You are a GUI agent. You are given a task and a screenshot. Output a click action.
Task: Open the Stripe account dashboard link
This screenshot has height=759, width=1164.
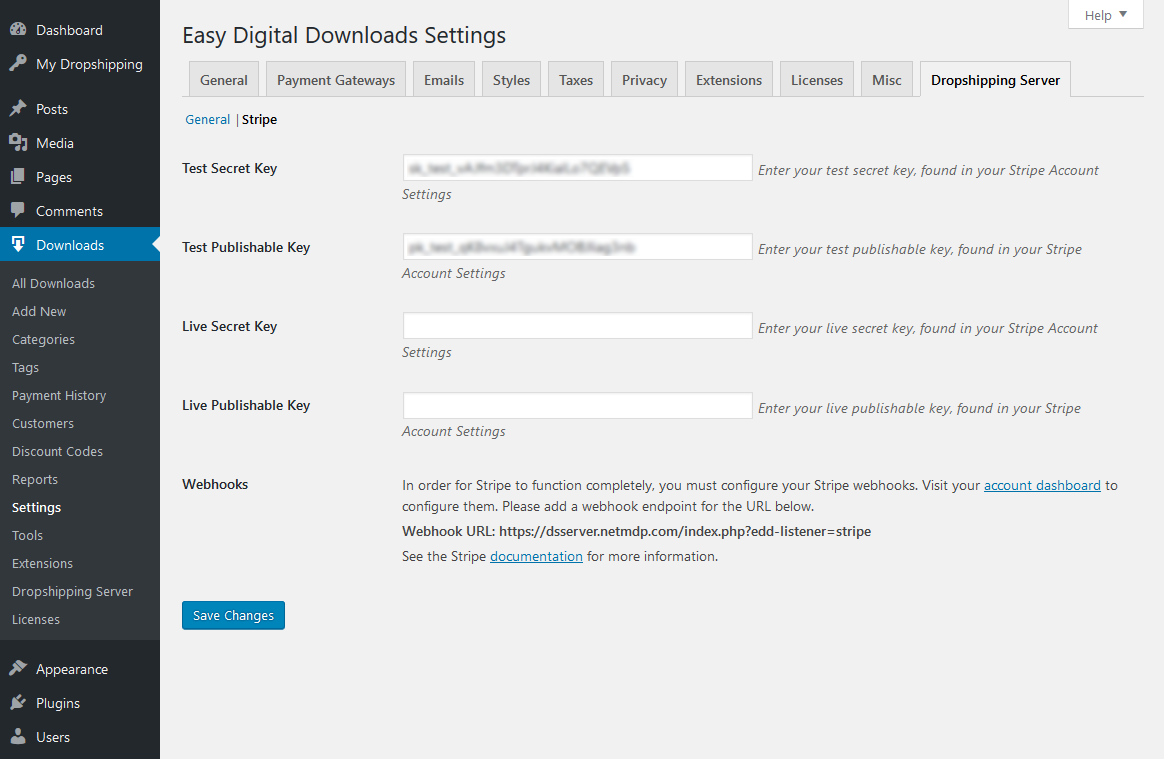pyautogui.click(x=1042, y=485)
